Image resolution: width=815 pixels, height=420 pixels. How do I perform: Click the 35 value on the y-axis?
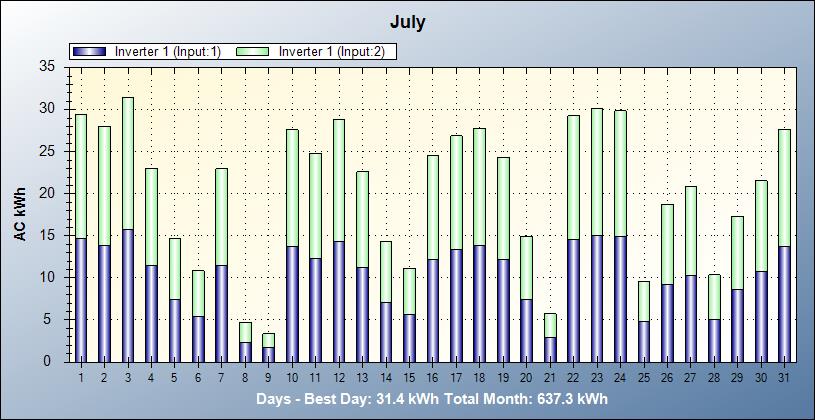click(x=46, y=66)
